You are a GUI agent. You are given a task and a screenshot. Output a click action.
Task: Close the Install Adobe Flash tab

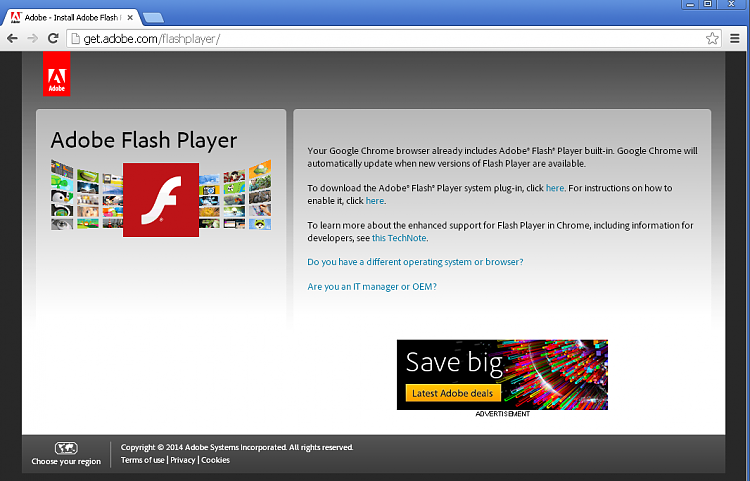(130, 18)
